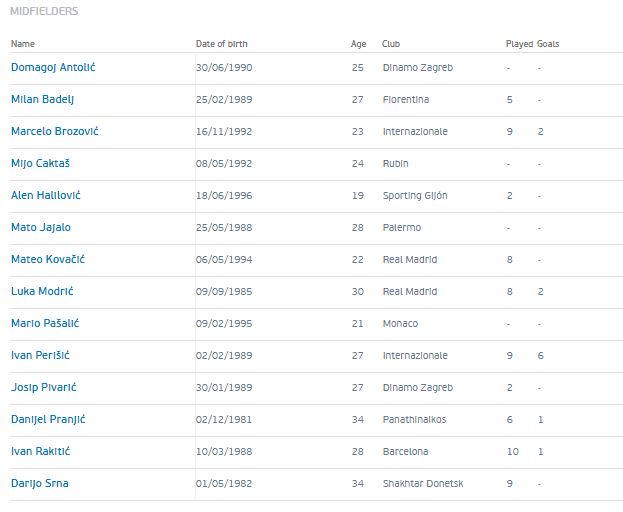Click the Goals column header

[548, 44]
